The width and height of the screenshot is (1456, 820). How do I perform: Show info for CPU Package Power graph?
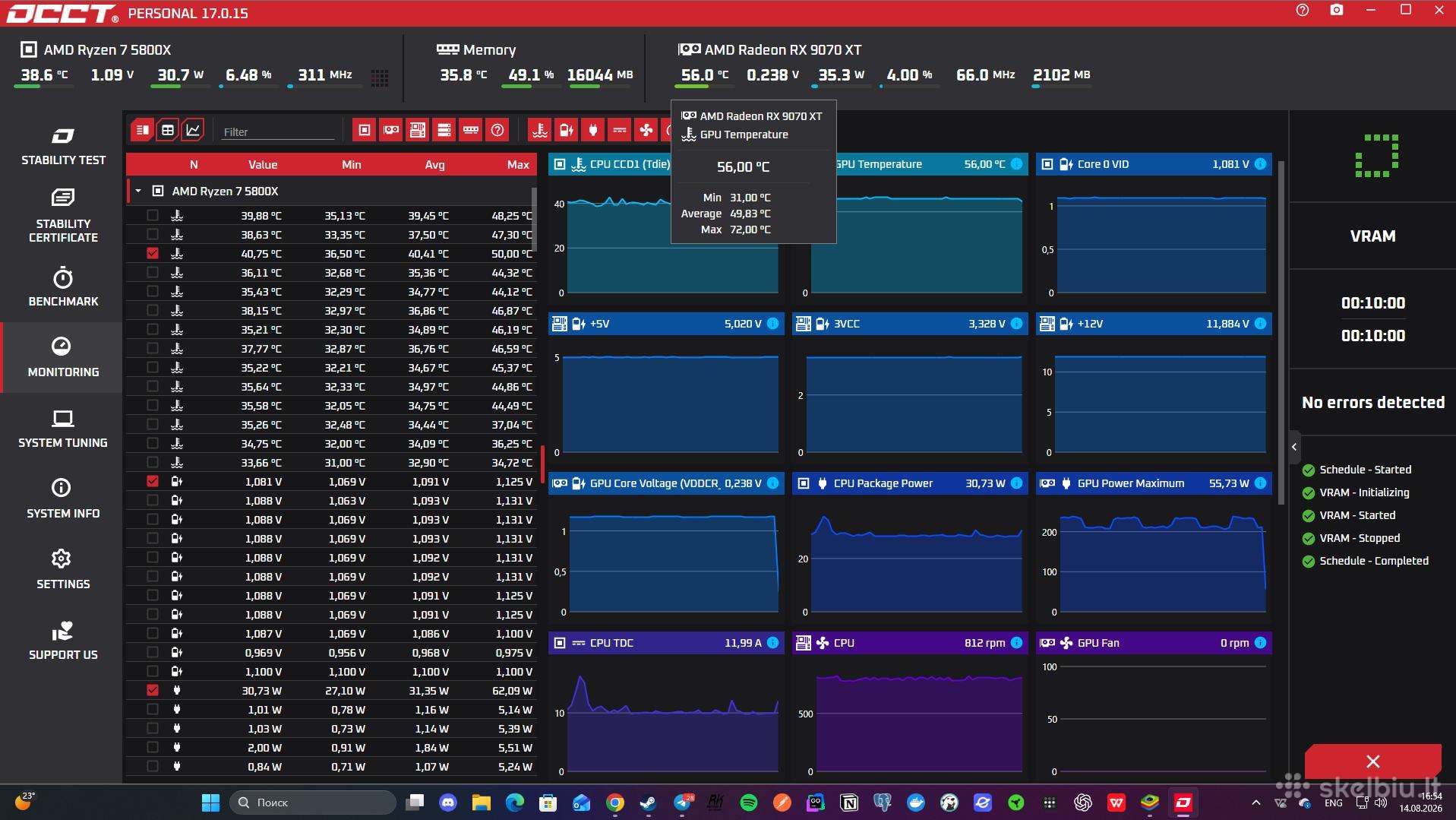point(1016,483)
